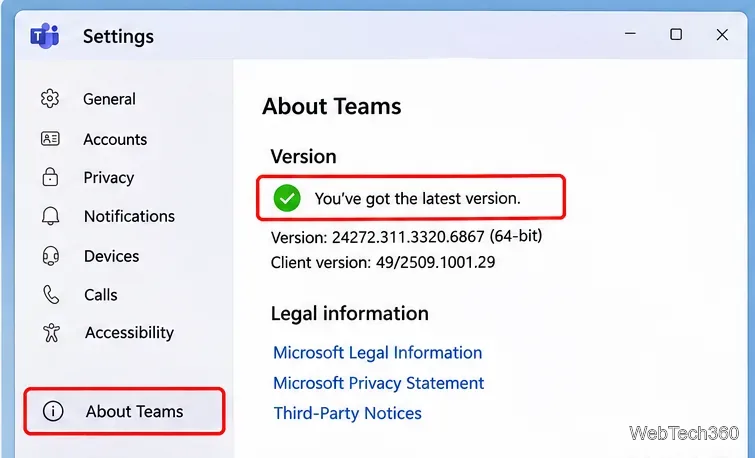Image resolution: width=755 pixels, height=458 pixels.
Task: Click the Microsoft Teams logo icon
Action: 45,36
